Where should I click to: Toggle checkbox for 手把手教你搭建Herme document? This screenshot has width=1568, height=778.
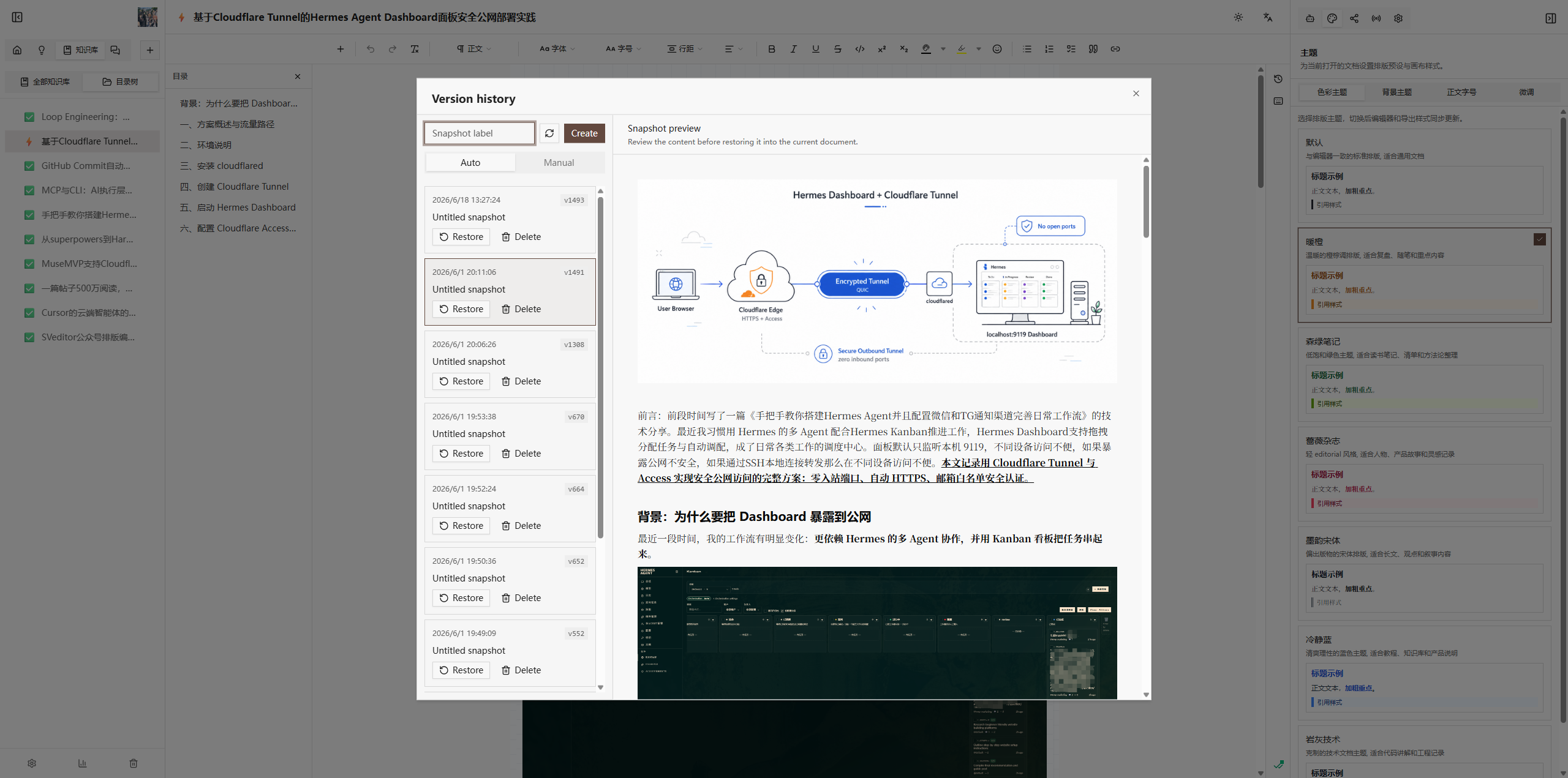(29, 215)
